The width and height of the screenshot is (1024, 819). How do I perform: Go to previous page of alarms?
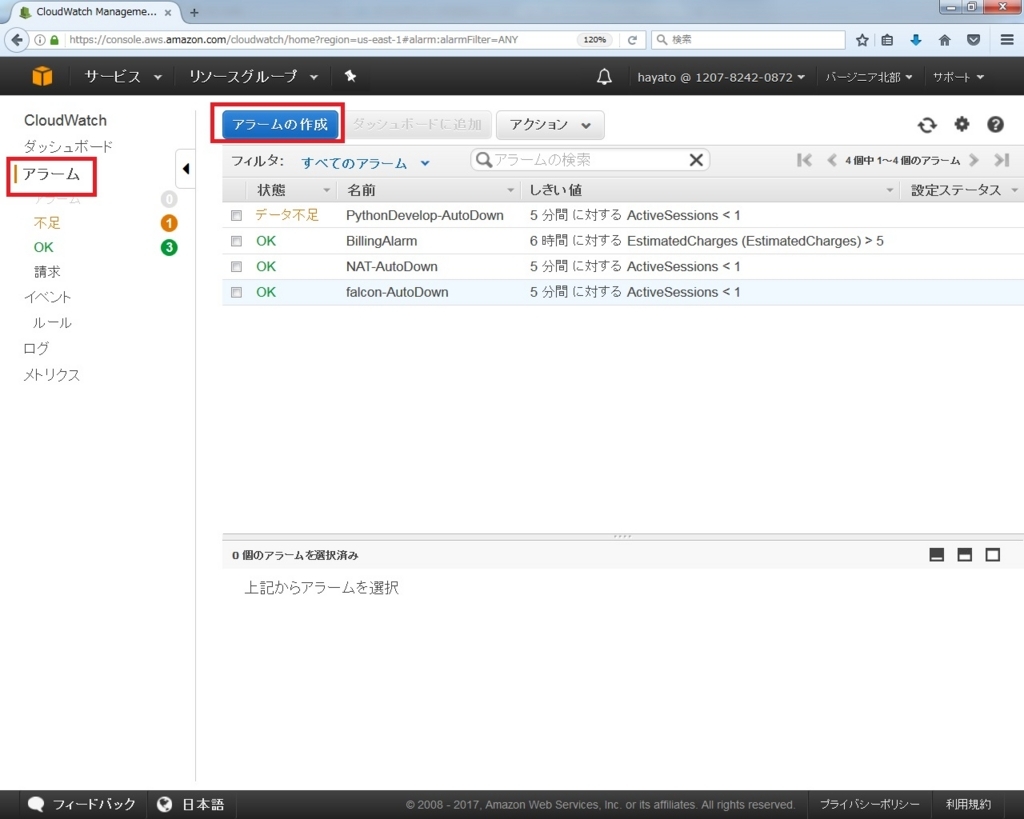[831, 160]
